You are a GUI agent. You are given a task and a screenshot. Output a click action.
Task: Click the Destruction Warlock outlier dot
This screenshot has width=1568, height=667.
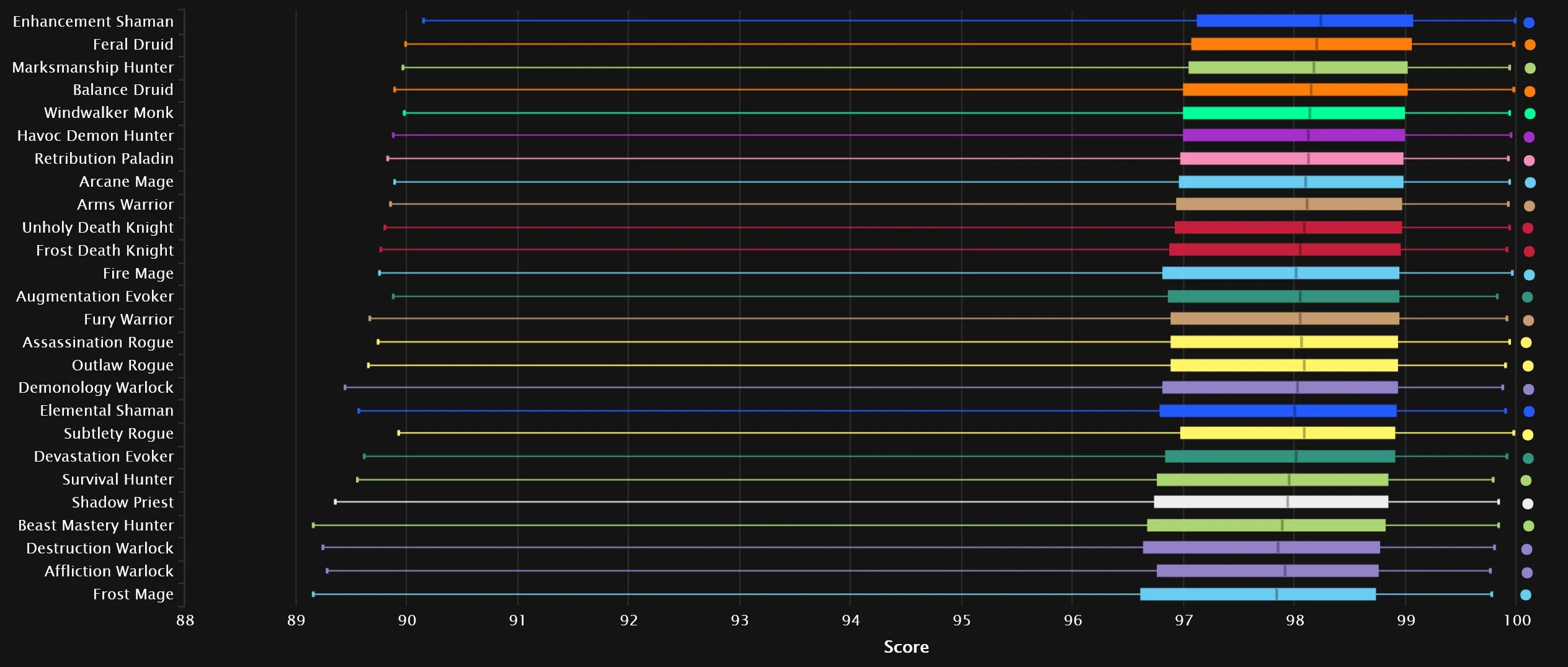[1526, 549]
